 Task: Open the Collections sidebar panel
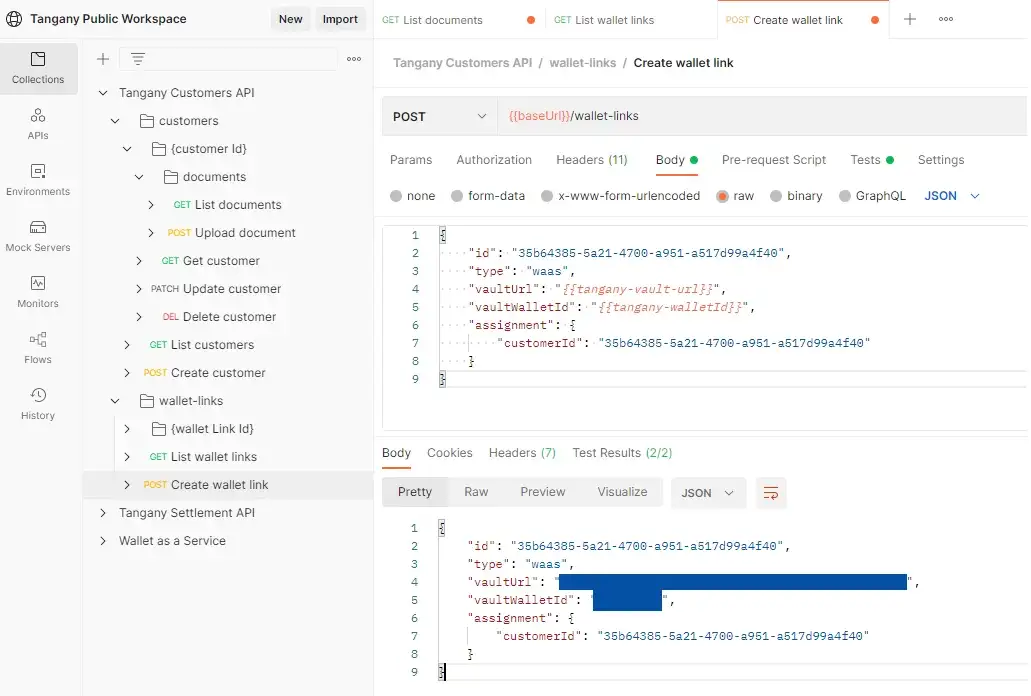click(x=38, y=68)
